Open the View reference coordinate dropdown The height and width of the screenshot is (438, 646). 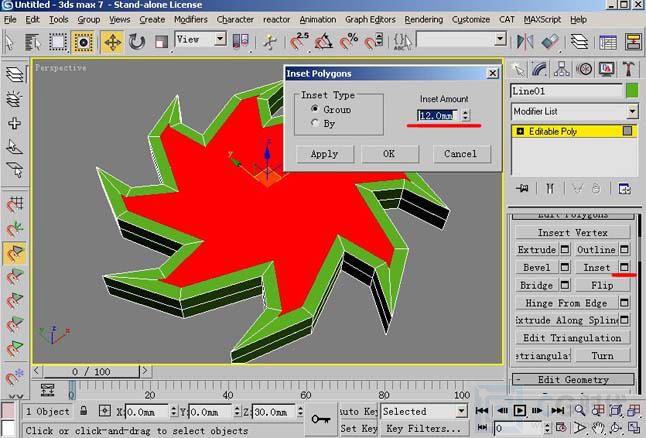pyautogui.click(x=220, y=40)
